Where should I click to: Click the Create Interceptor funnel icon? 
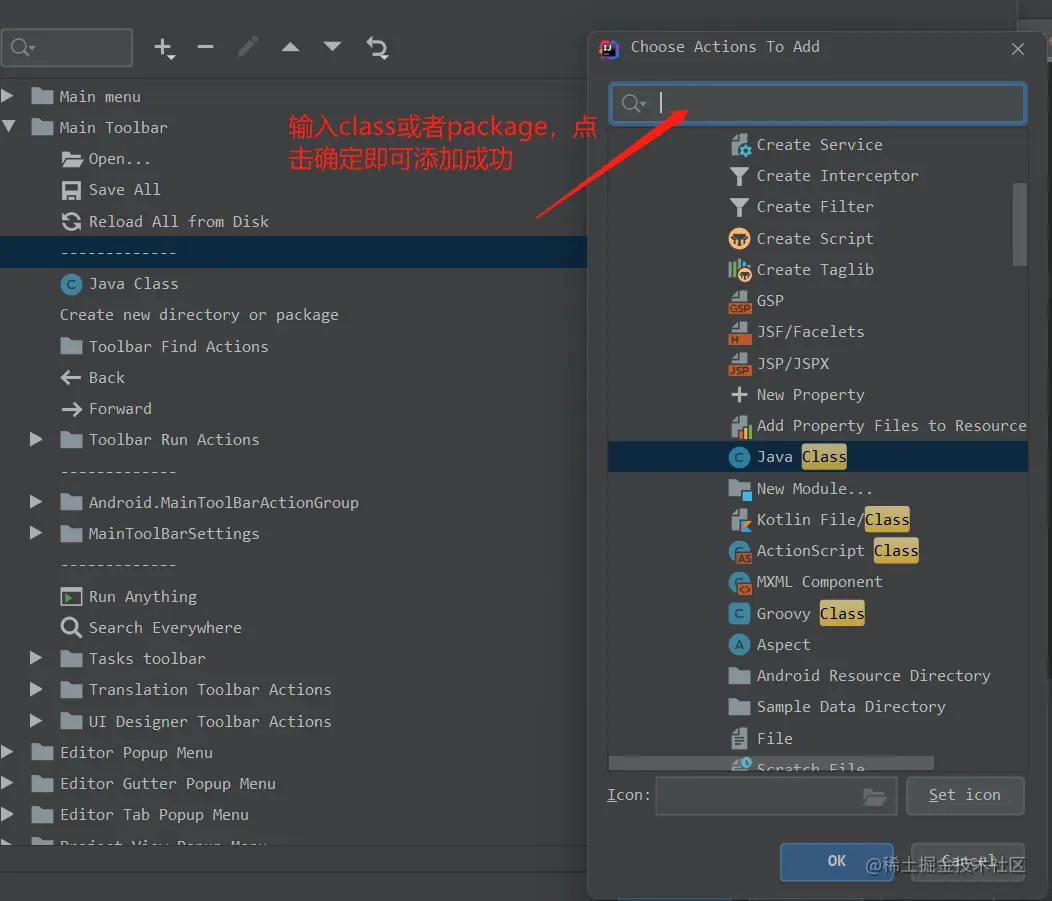pos(739,176)
